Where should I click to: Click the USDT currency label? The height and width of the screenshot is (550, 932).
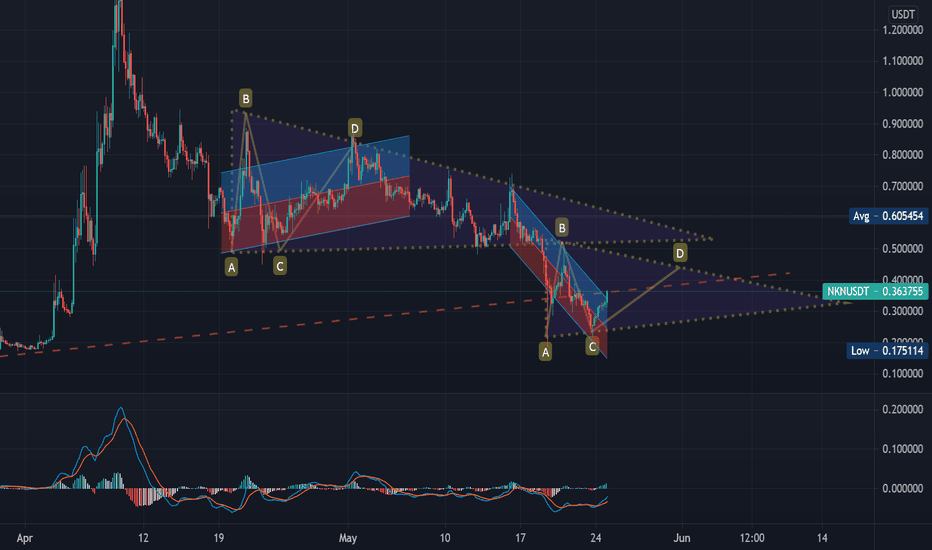point(903,14)
